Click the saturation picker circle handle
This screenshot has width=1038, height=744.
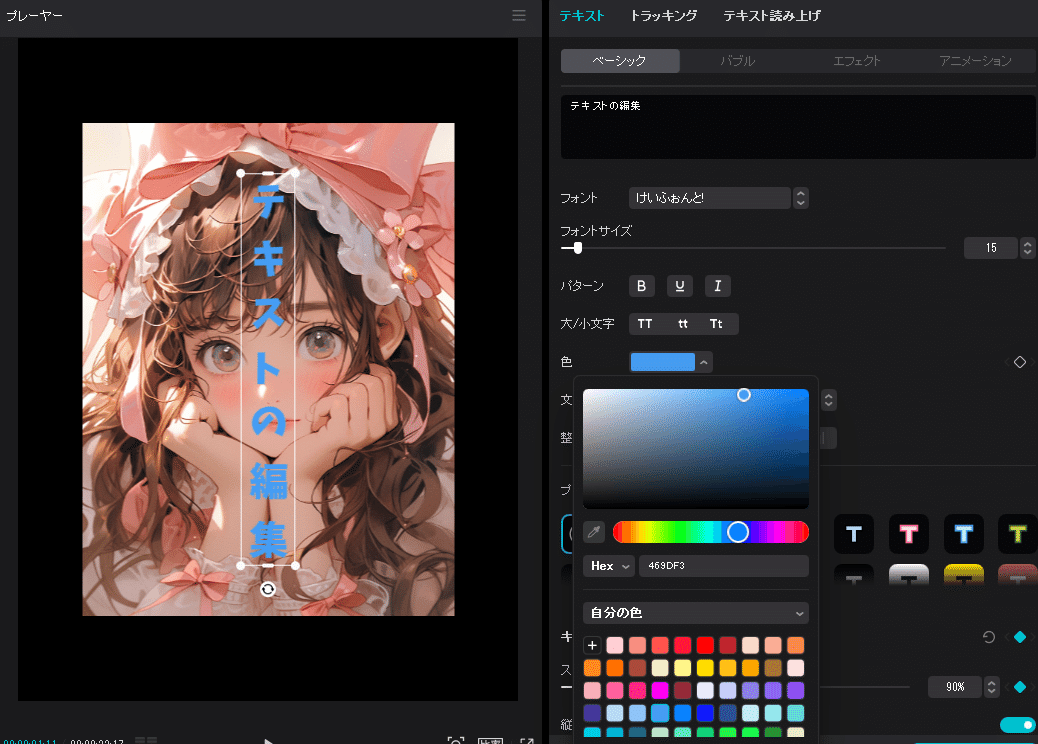tap(743, 395)
